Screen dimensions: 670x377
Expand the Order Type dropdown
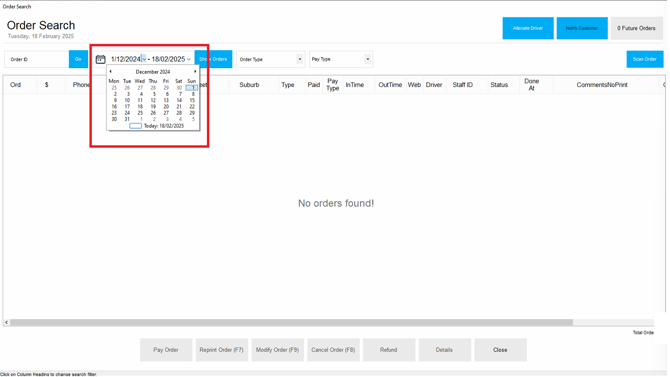[300, 59]
